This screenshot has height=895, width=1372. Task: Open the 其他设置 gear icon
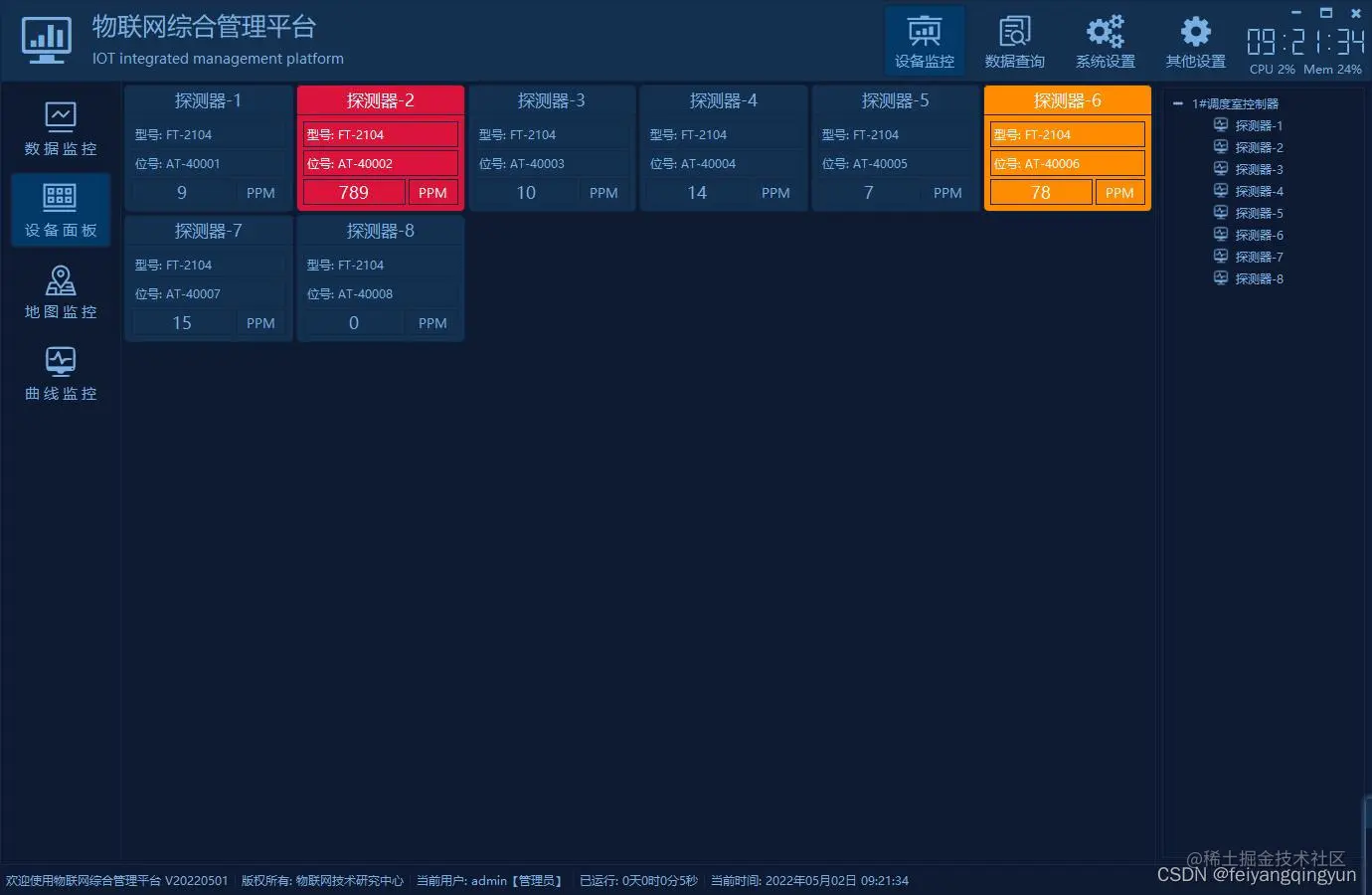(1195, 41)
